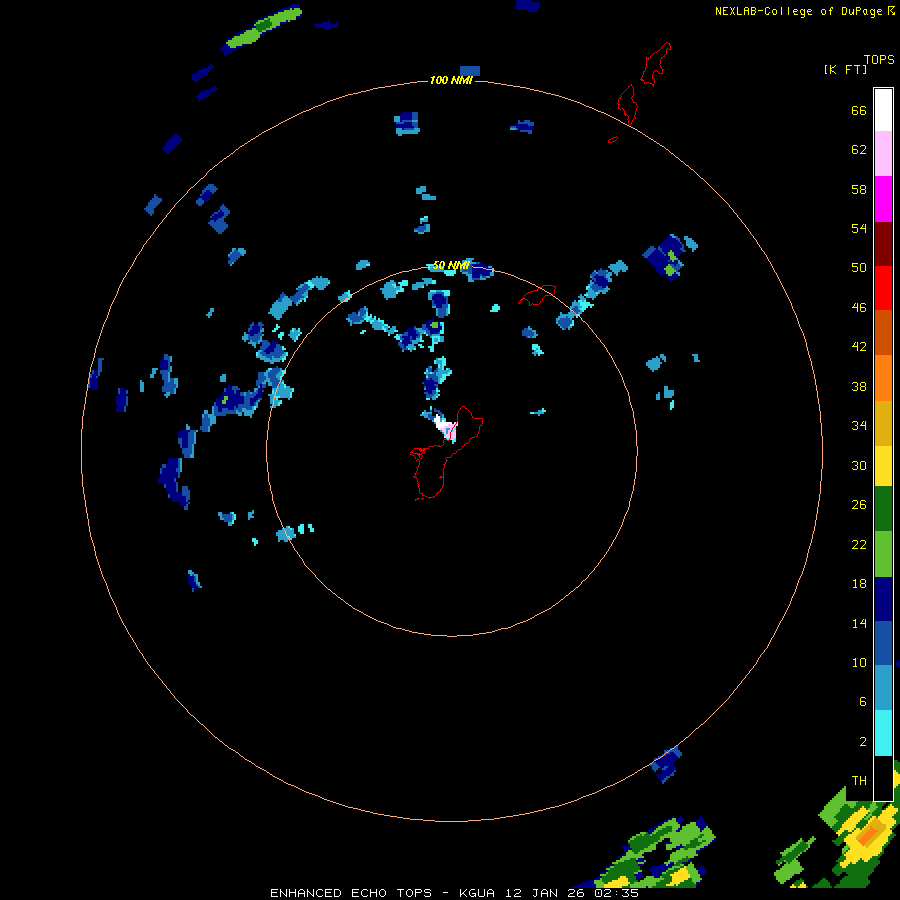
Task: Click the 46 legend value
Action: tap(859, 308)
